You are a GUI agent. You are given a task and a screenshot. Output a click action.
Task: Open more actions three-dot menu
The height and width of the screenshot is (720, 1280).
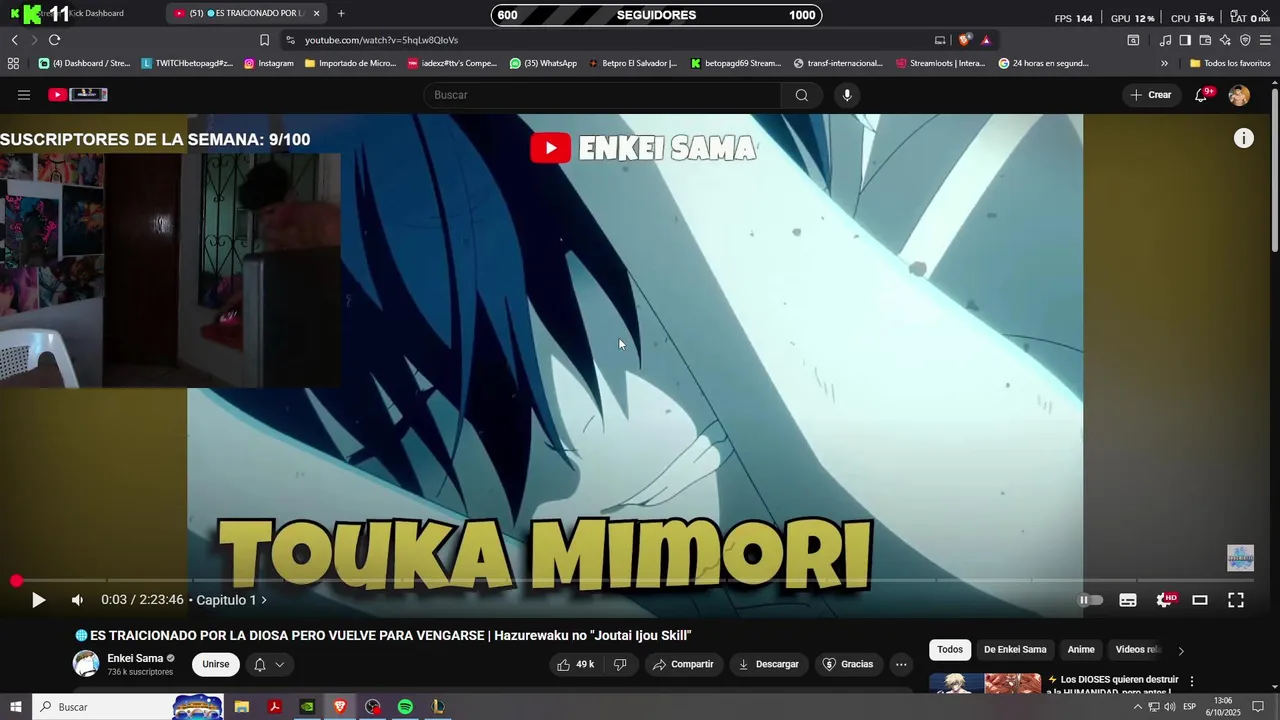901,664
